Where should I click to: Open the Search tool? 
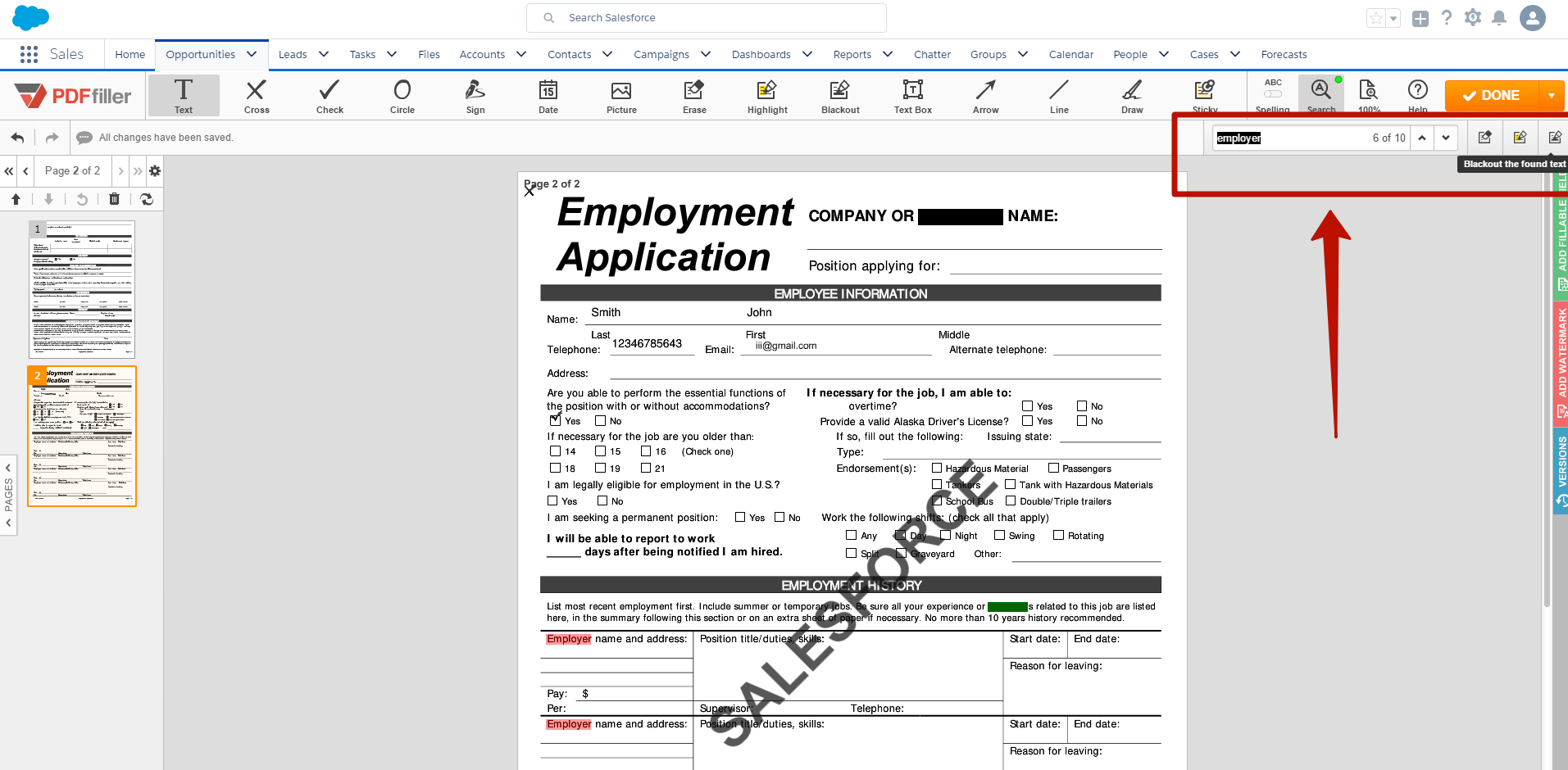(1321, 95)
